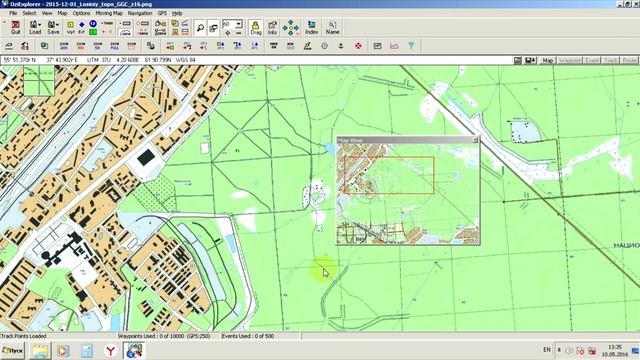Image resolution: width=640 pixels, height=360 pixels.
Task: Click the Zoom 50 button
Action: pos(98,46)
